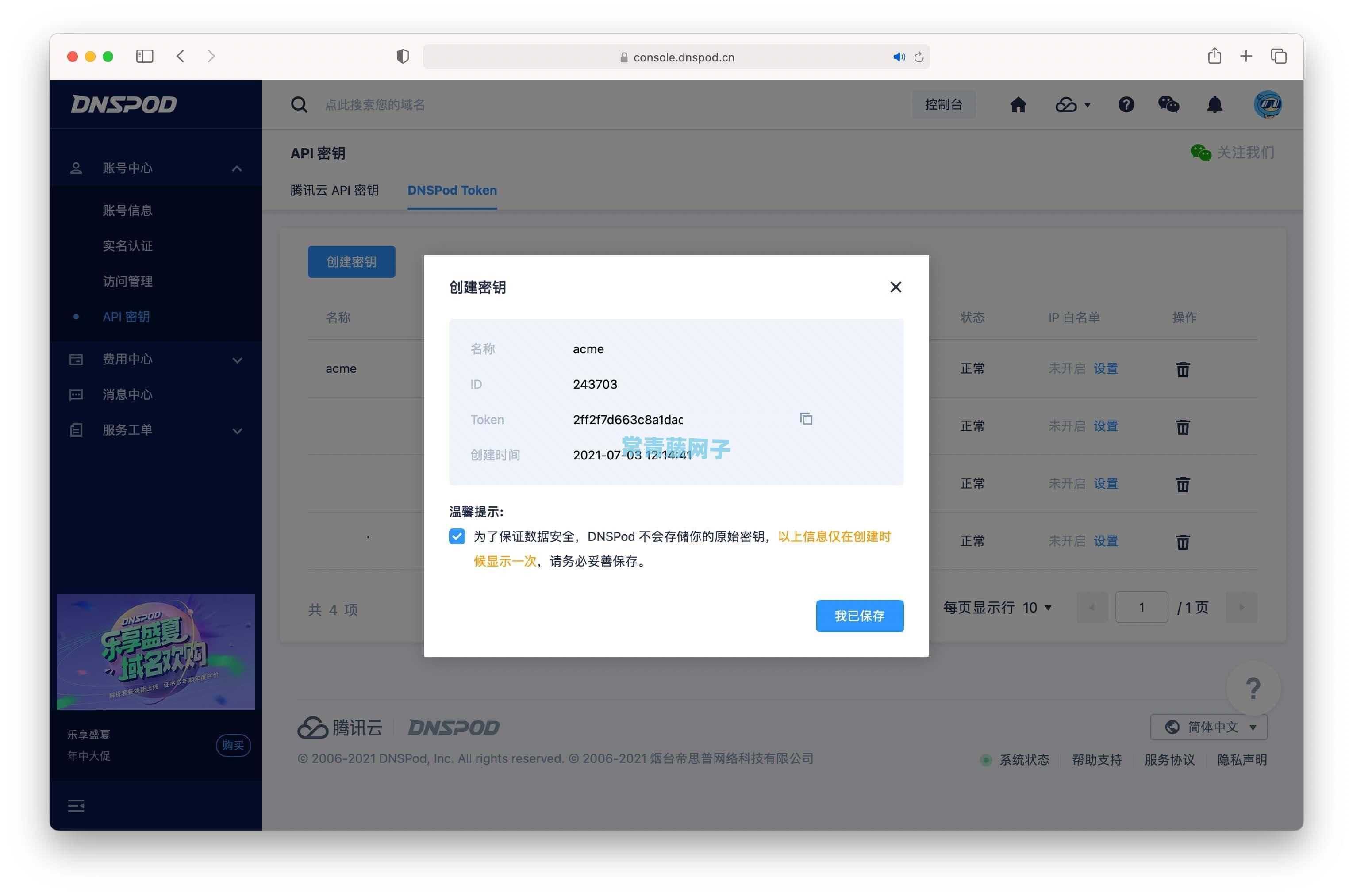
Task: Click the 创建密钥 blue button
Action: 351,262
